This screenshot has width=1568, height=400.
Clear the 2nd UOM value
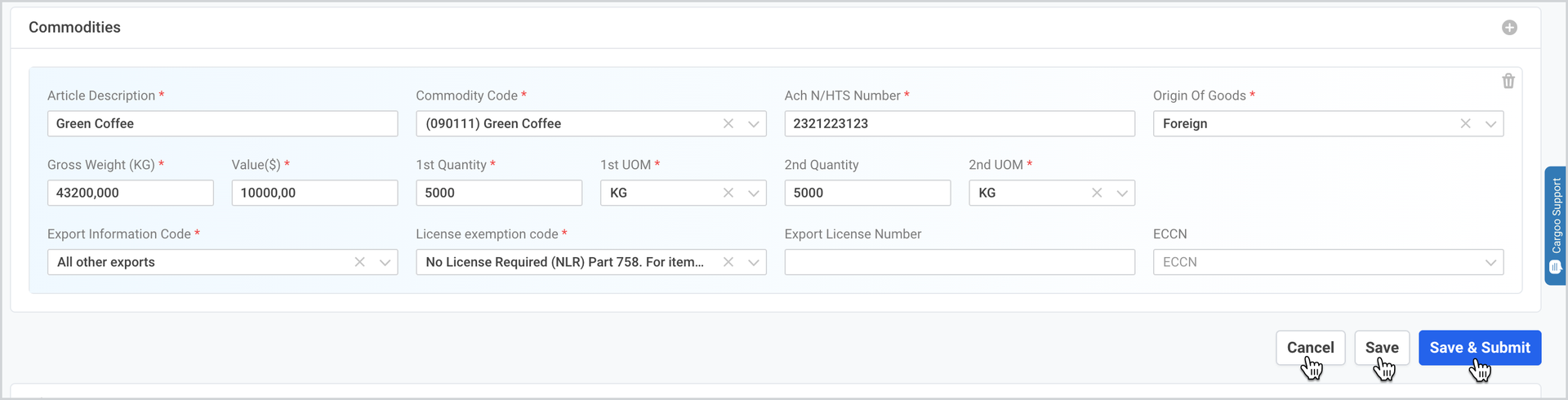1097,193
